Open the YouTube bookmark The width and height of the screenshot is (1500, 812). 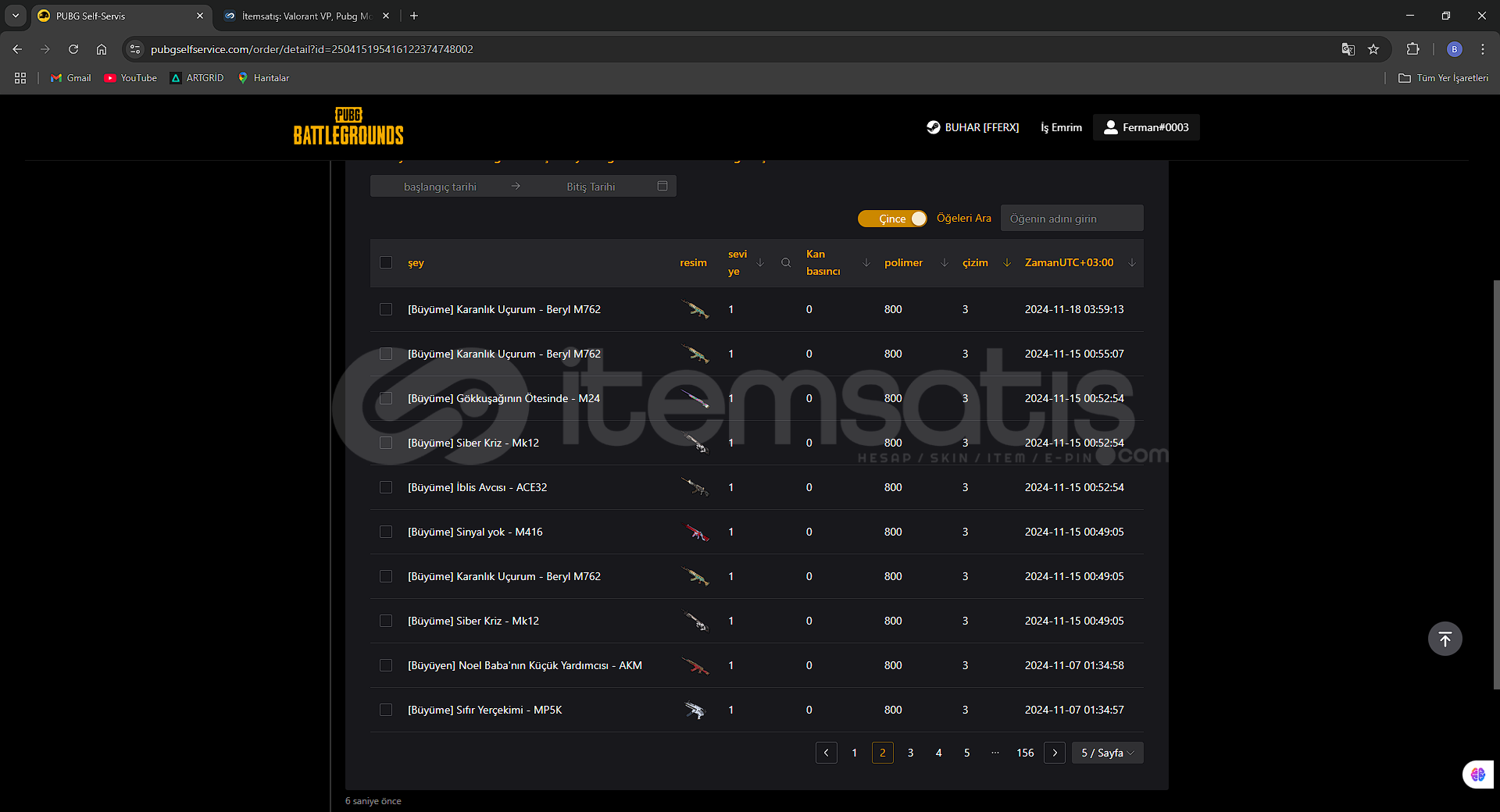coord(130,78)
